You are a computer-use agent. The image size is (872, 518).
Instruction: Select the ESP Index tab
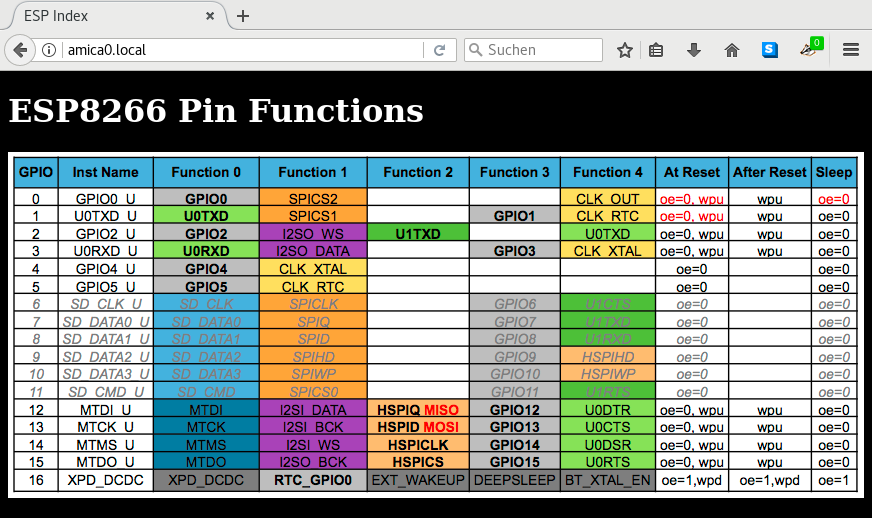100,16
